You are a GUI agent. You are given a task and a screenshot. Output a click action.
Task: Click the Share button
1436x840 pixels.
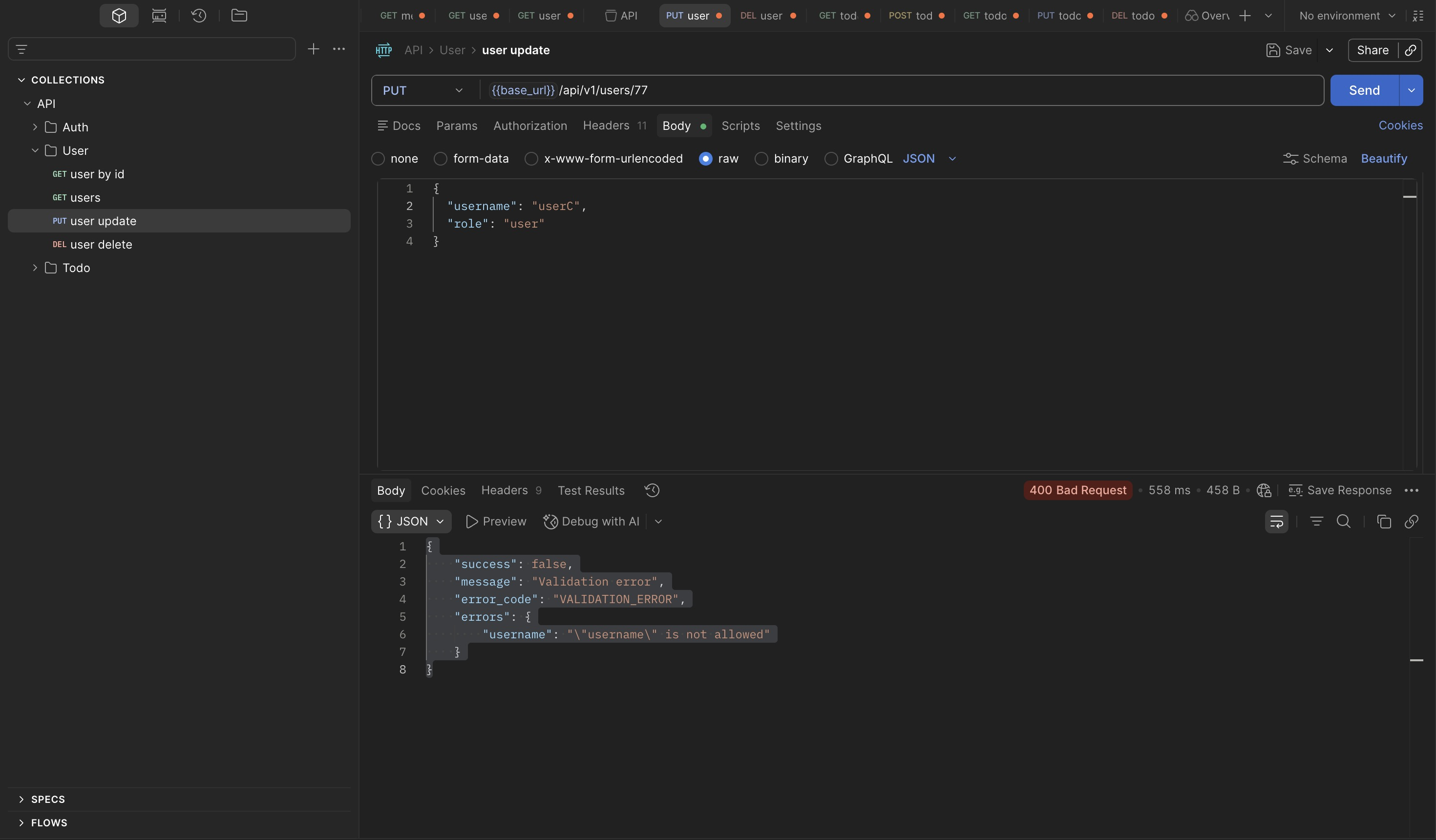(x=1372, y=50)
